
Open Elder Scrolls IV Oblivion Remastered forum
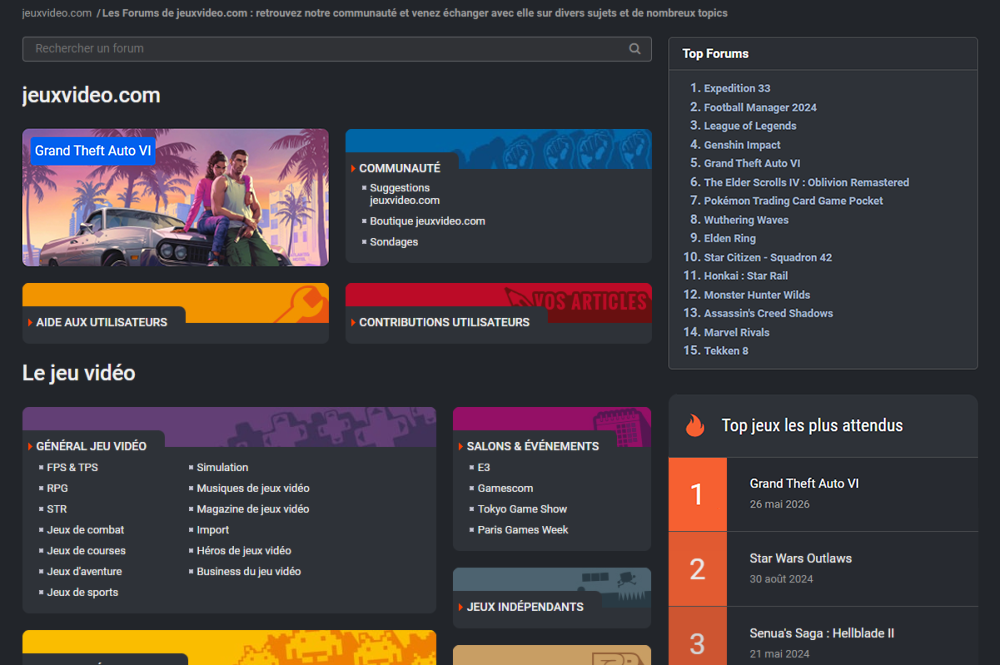[806, 182]
